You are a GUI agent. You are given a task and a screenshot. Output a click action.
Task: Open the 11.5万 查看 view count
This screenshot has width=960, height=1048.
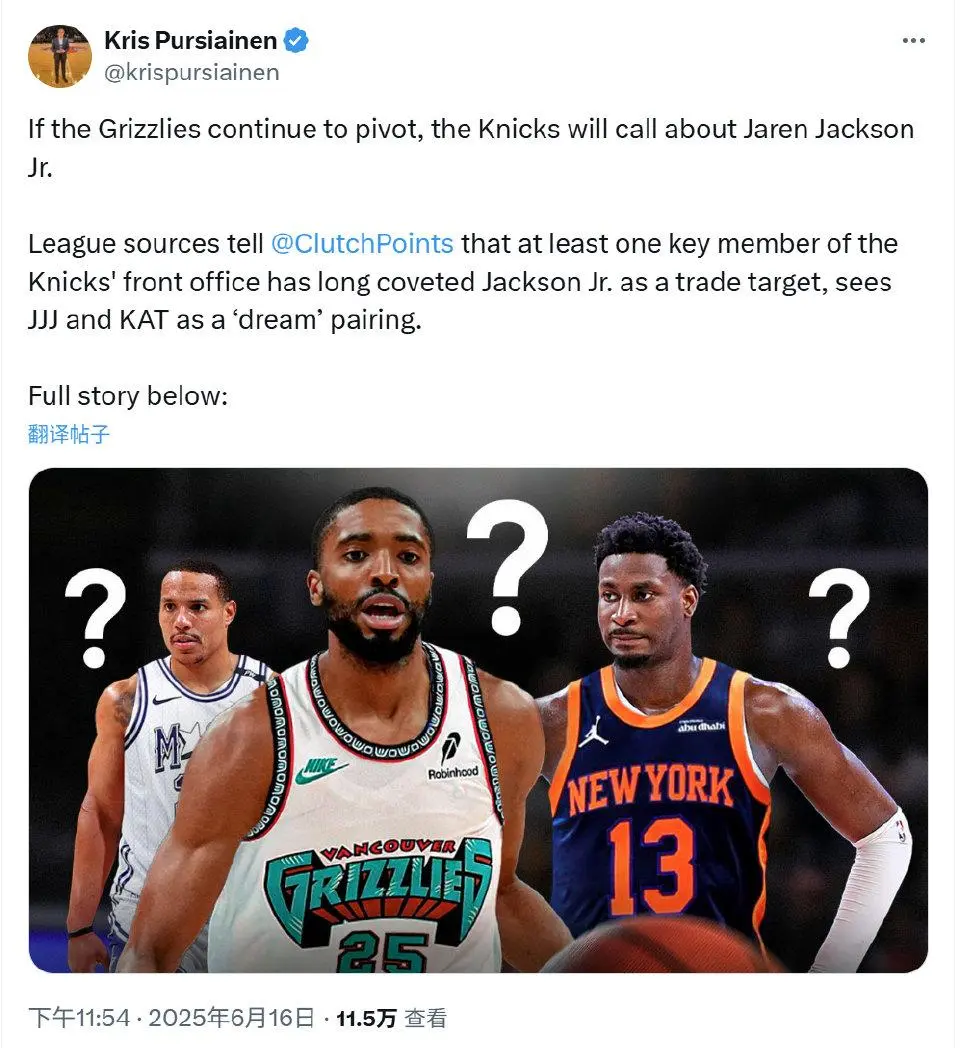pos(391,1018)
